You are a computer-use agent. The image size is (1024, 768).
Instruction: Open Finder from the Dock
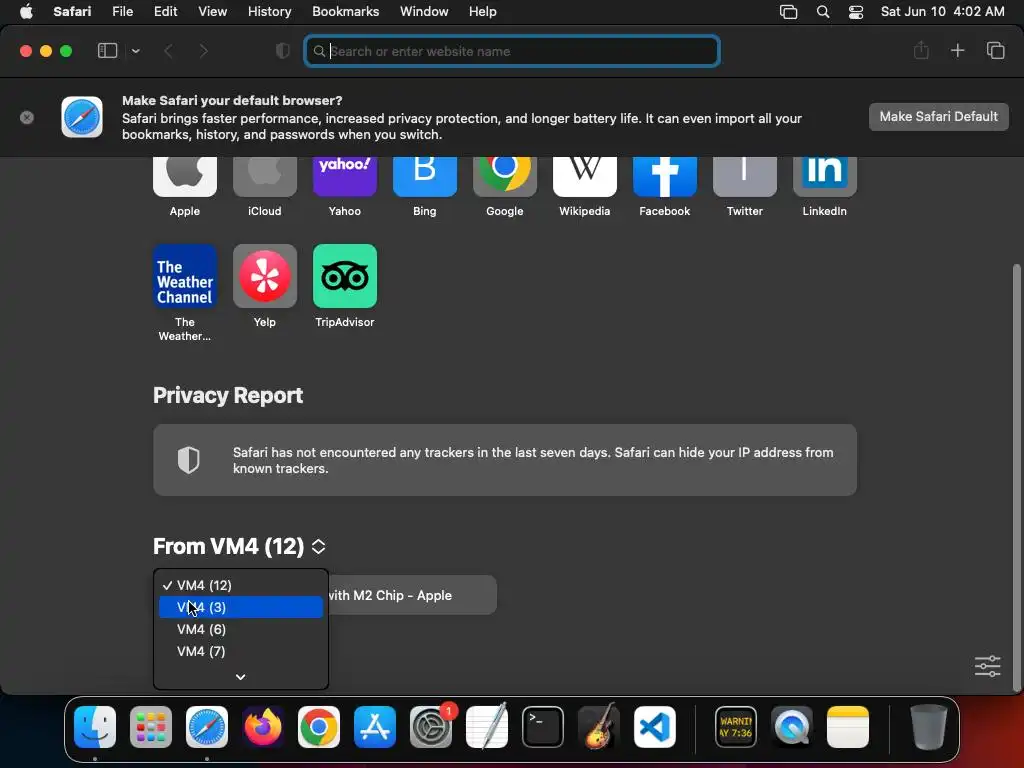click(95, 727)
